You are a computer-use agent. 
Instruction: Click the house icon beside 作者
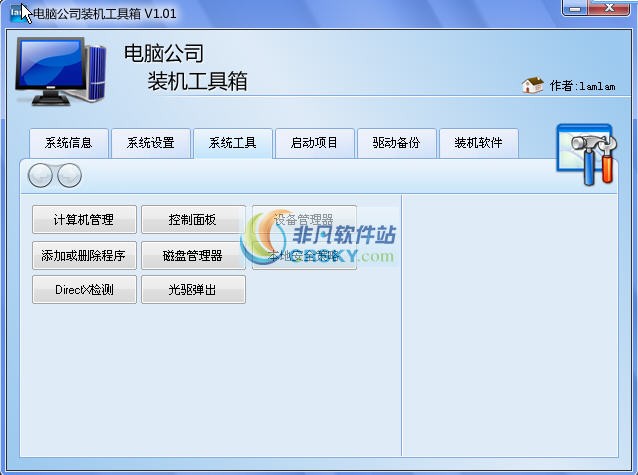pyautogui.click(x=533, y=85)
